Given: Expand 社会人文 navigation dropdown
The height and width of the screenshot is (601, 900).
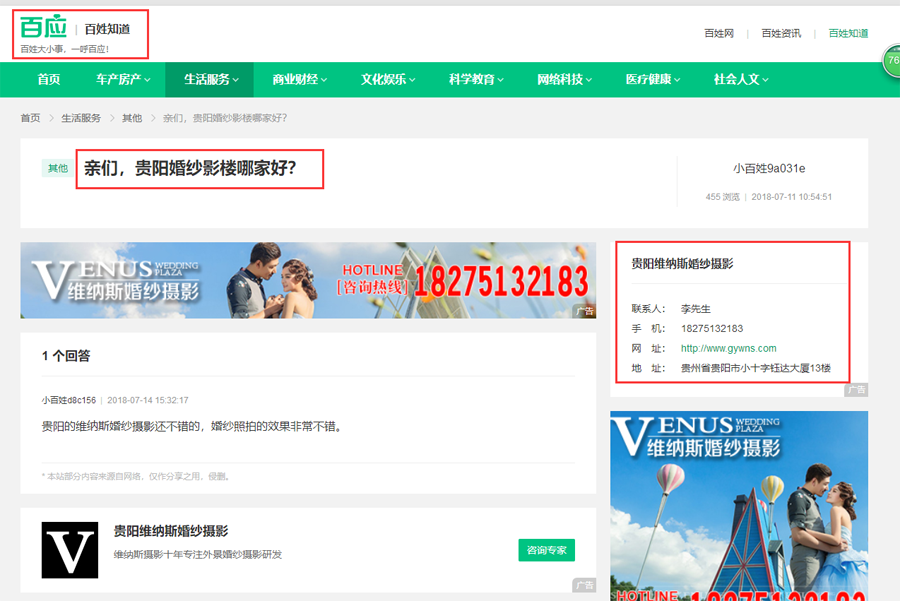Looking at the screenshot, I should pyautogui.click(x=741, y=79).
